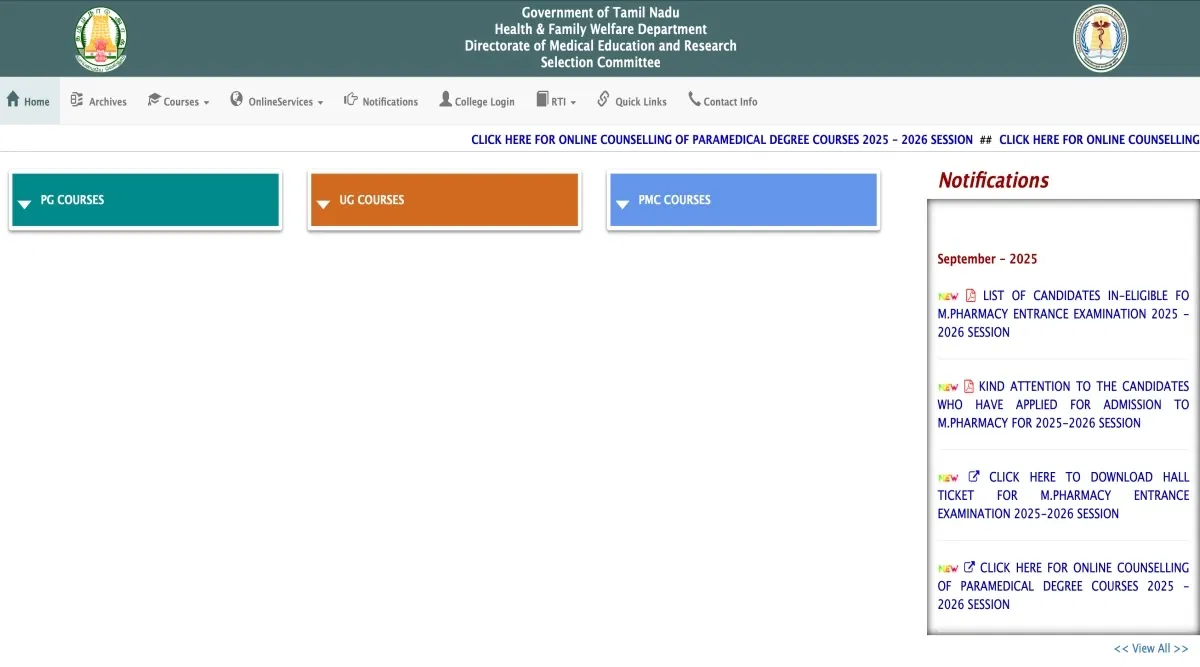Click the Home house icon
Image resolution: width=1200 pixels, height=667 pixels.
[x=13, y=99]
